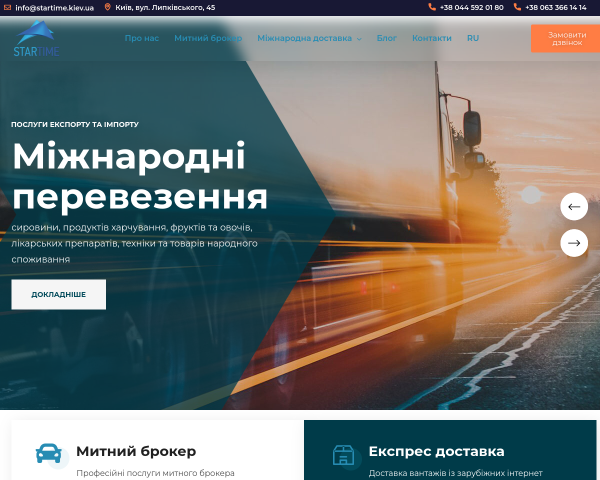Image resolution: width=600 pixels, height=480 pixels.
Task: Open email info@startime.kiev.ua link
Action: click(54, 8)
